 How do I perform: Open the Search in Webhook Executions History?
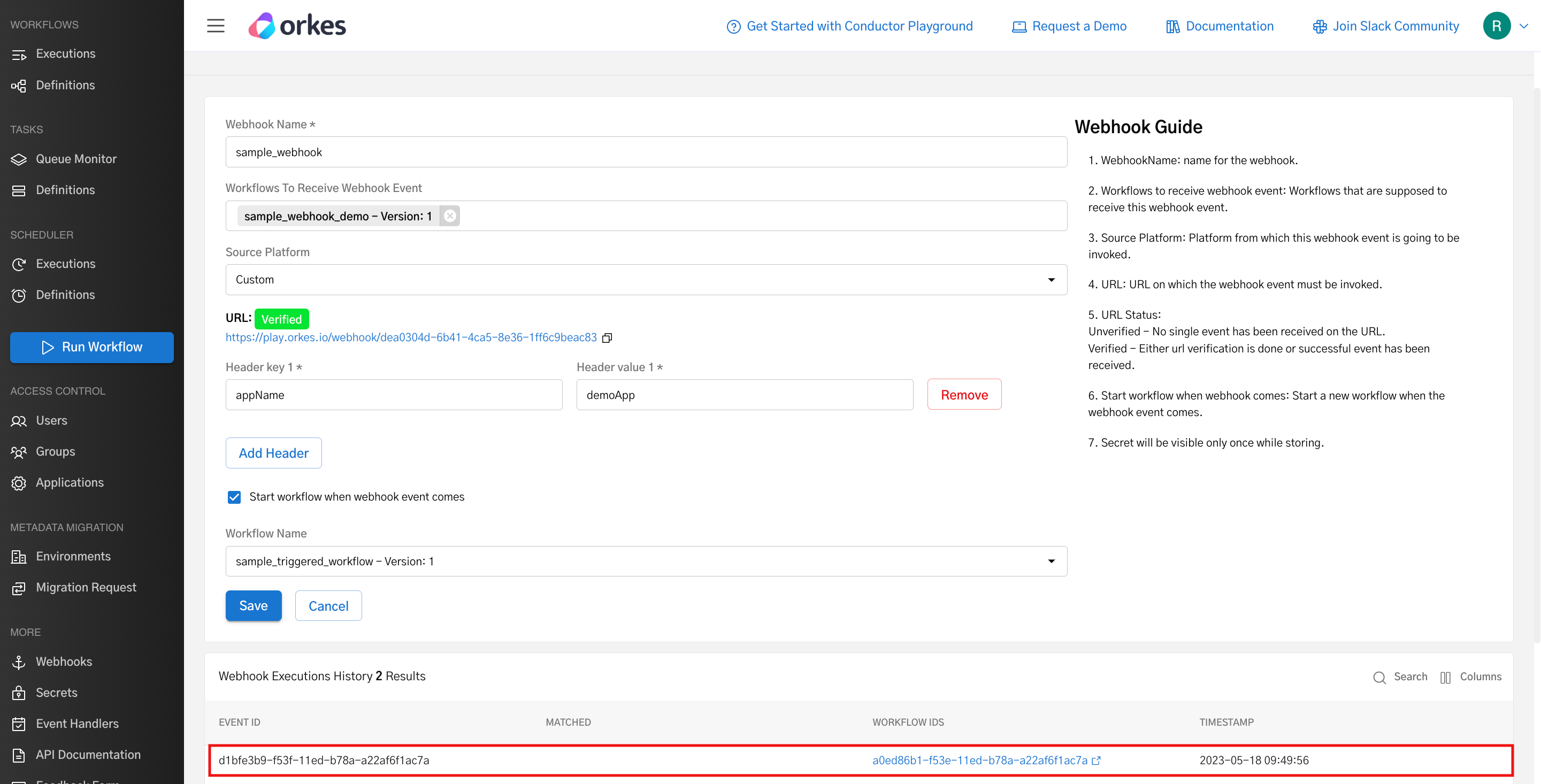tap(1400, 677)
